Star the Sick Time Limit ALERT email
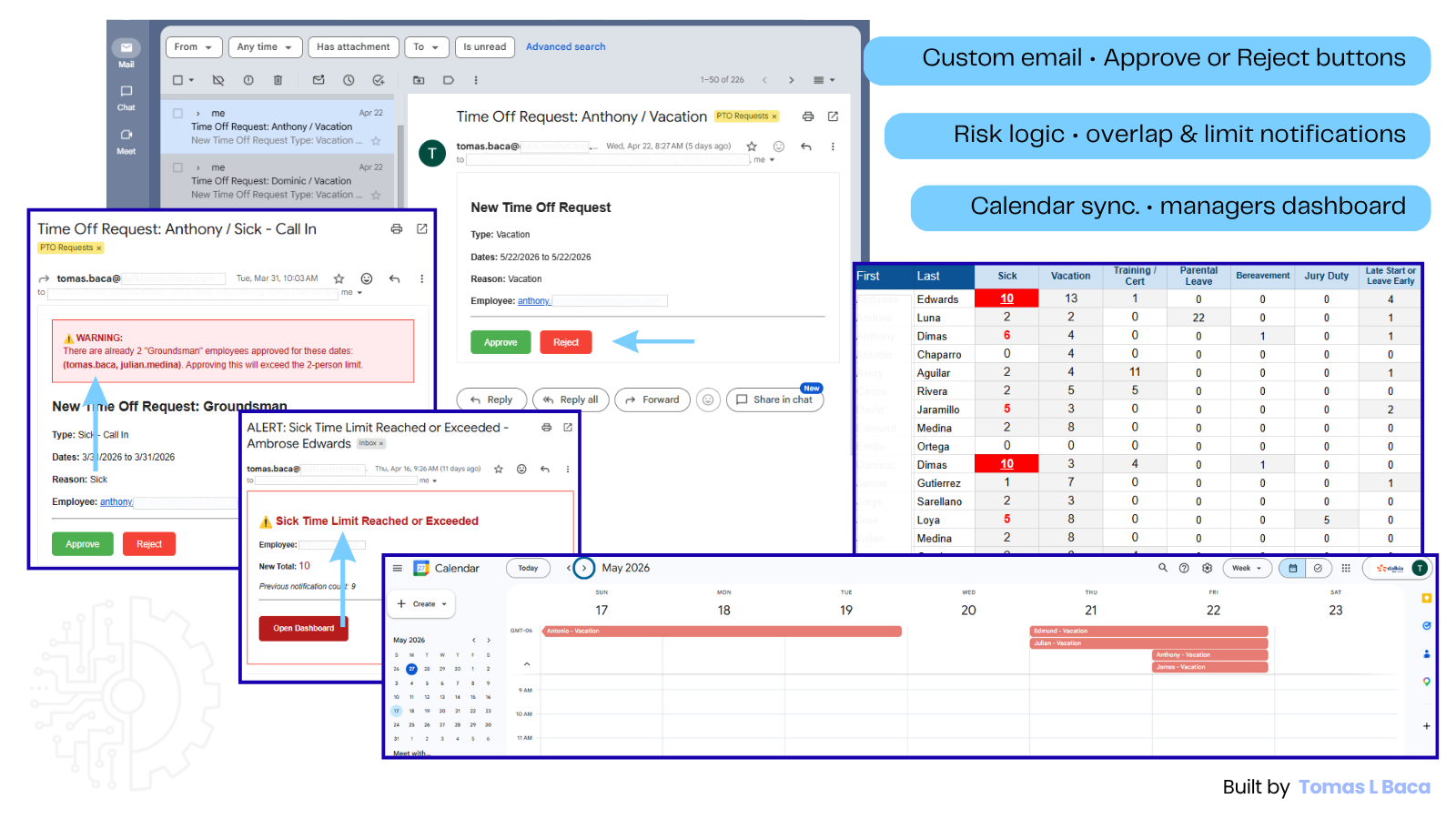The height and width of the screenshot is (819, 1456). click(x=499, y=470)
